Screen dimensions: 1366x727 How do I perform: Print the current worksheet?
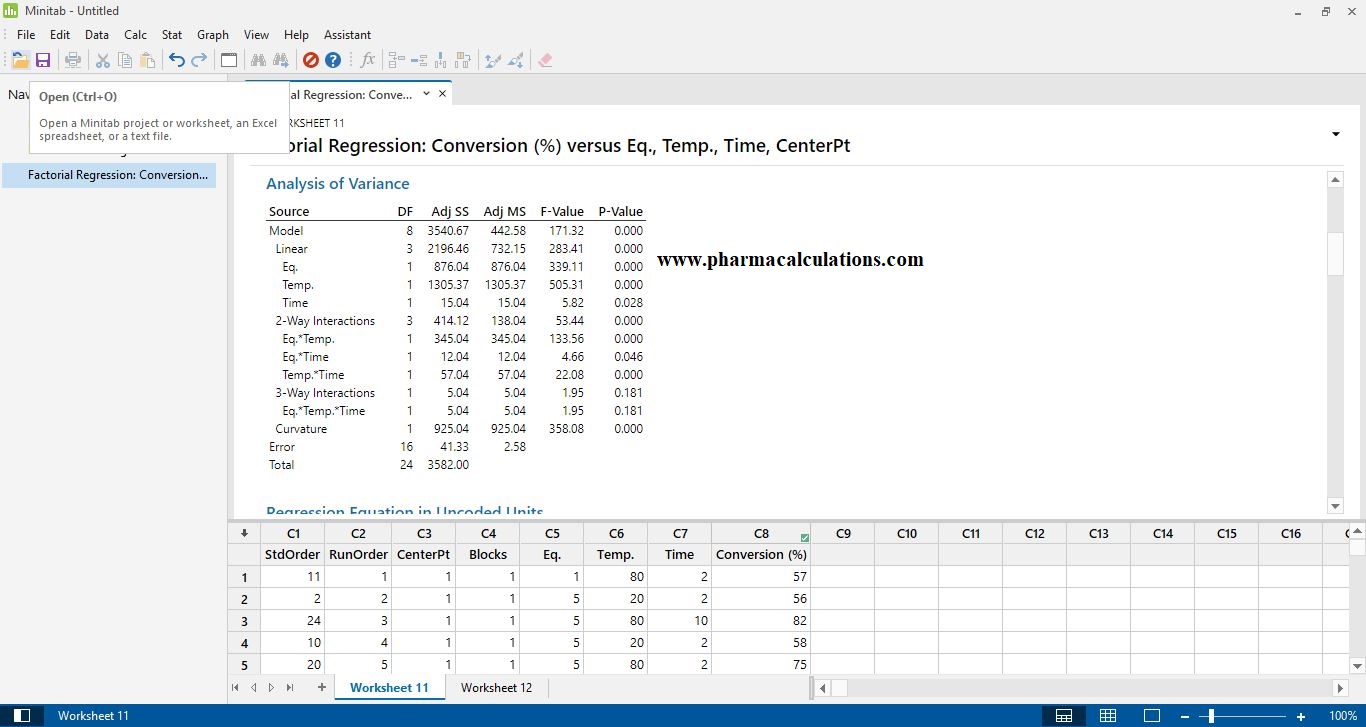[72, 59]
